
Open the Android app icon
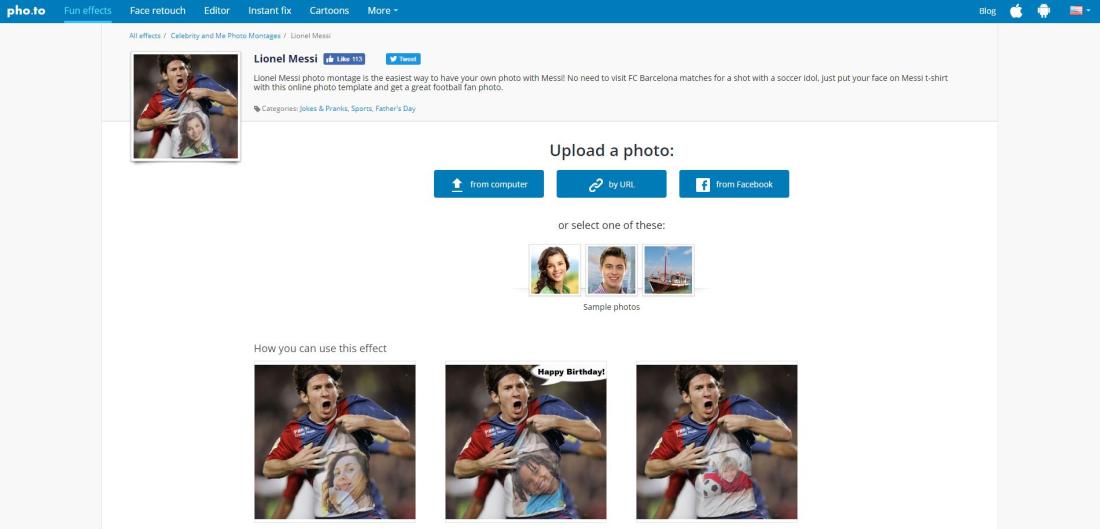[1044, 11]
